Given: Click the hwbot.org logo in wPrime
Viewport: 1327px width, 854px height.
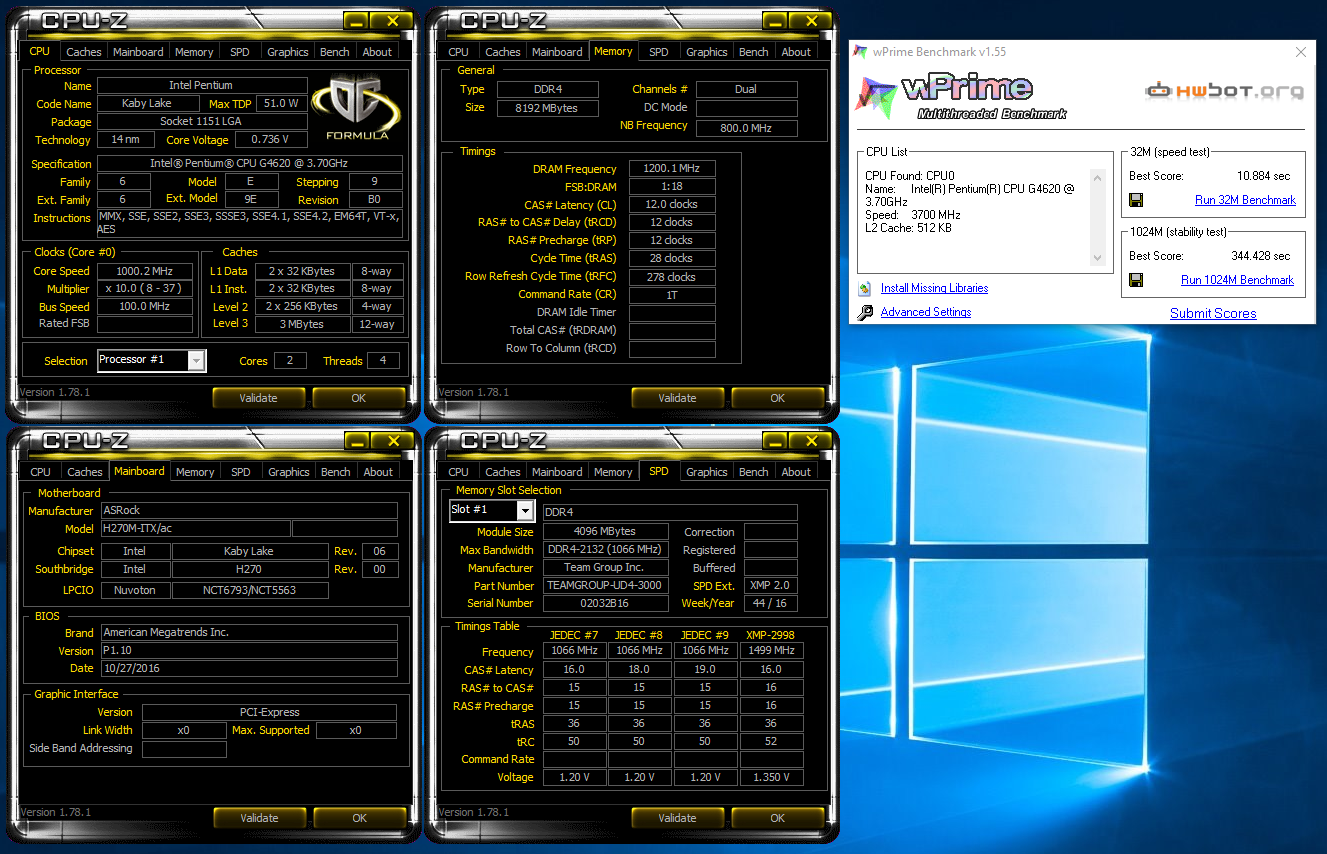Looking at the screenshot, I should tap(1224, 91).
